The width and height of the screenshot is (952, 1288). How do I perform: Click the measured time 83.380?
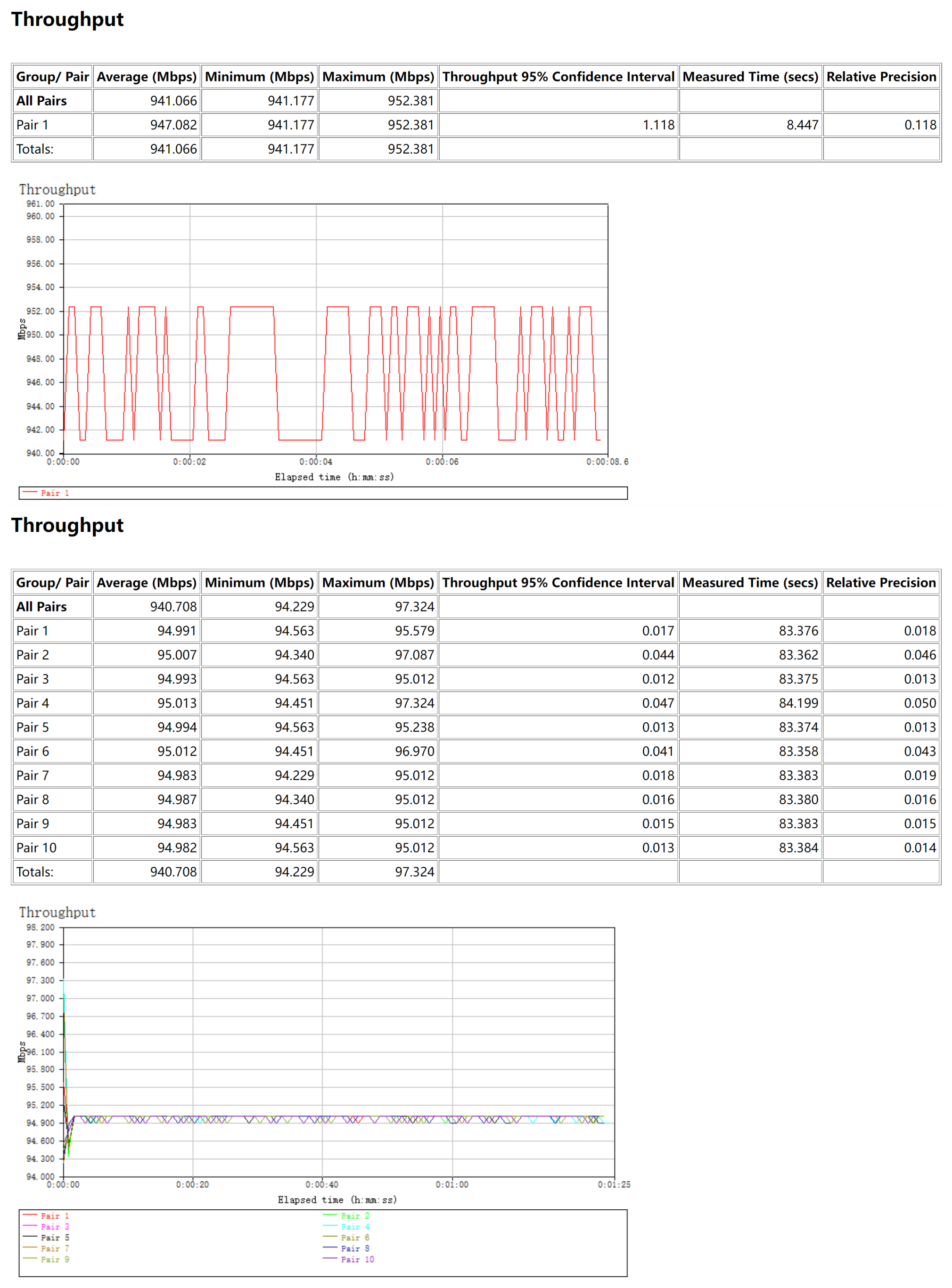[x=798, y=799]
